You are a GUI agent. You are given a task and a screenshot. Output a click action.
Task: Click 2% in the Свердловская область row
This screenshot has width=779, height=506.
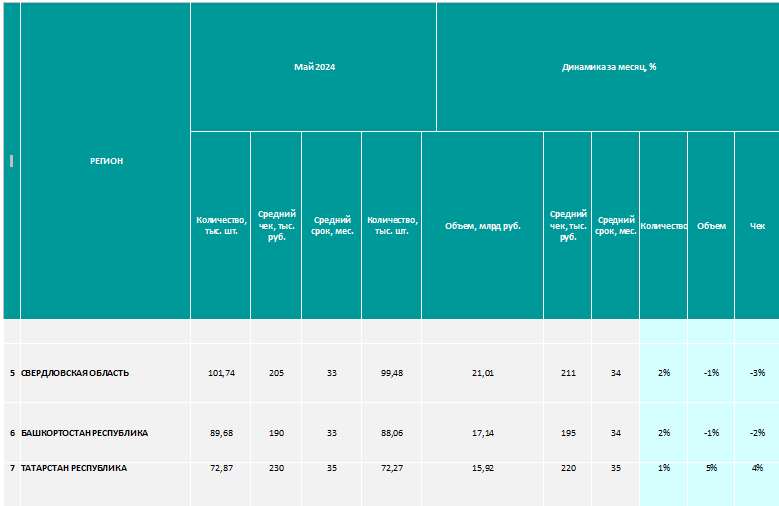663,373
